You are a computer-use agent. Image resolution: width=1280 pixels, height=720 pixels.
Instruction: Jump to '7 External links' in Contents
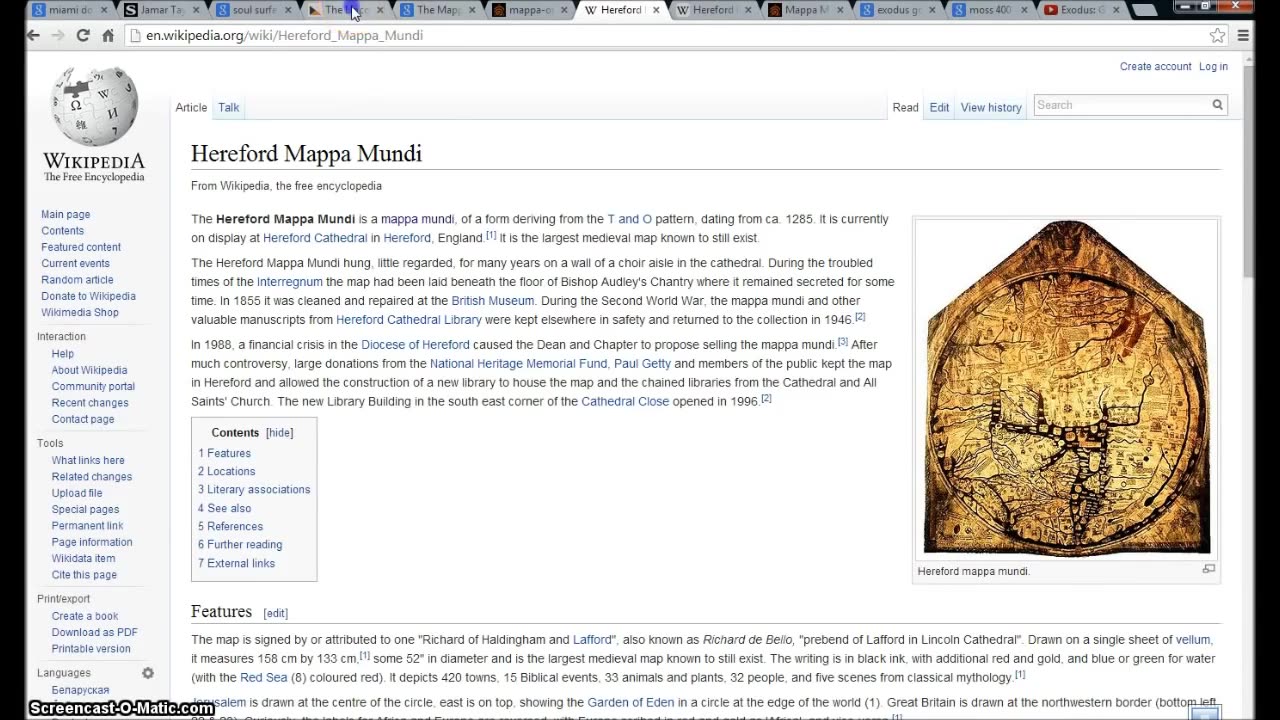[236, 563]
